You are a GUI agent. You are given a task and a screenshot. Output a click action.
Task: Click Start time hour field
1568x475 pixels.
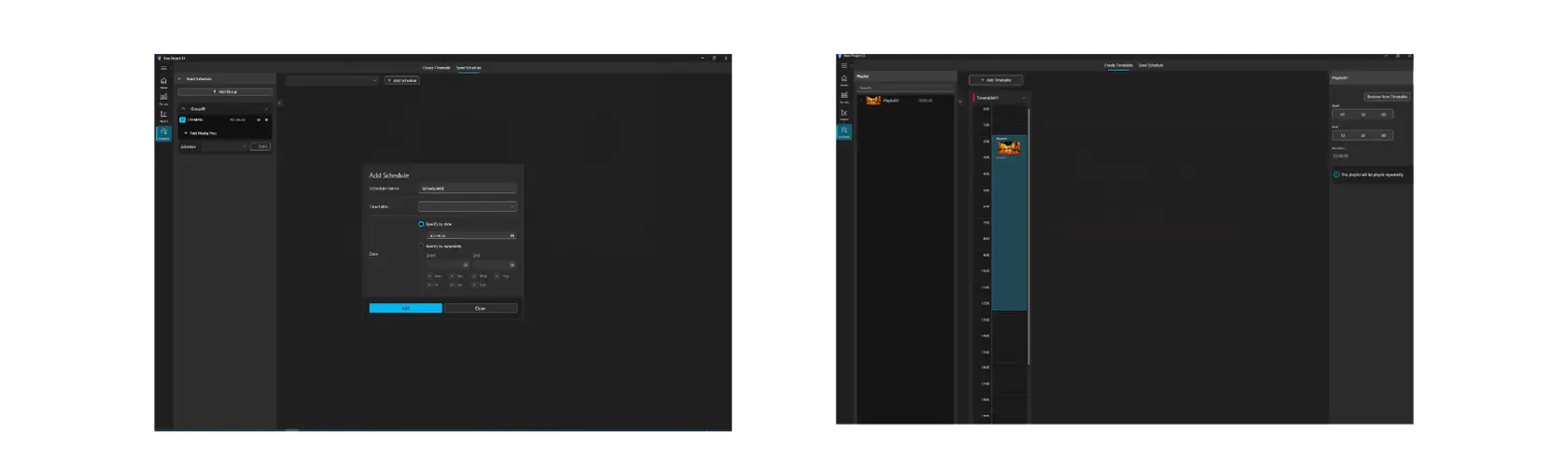pos(1342,115)
